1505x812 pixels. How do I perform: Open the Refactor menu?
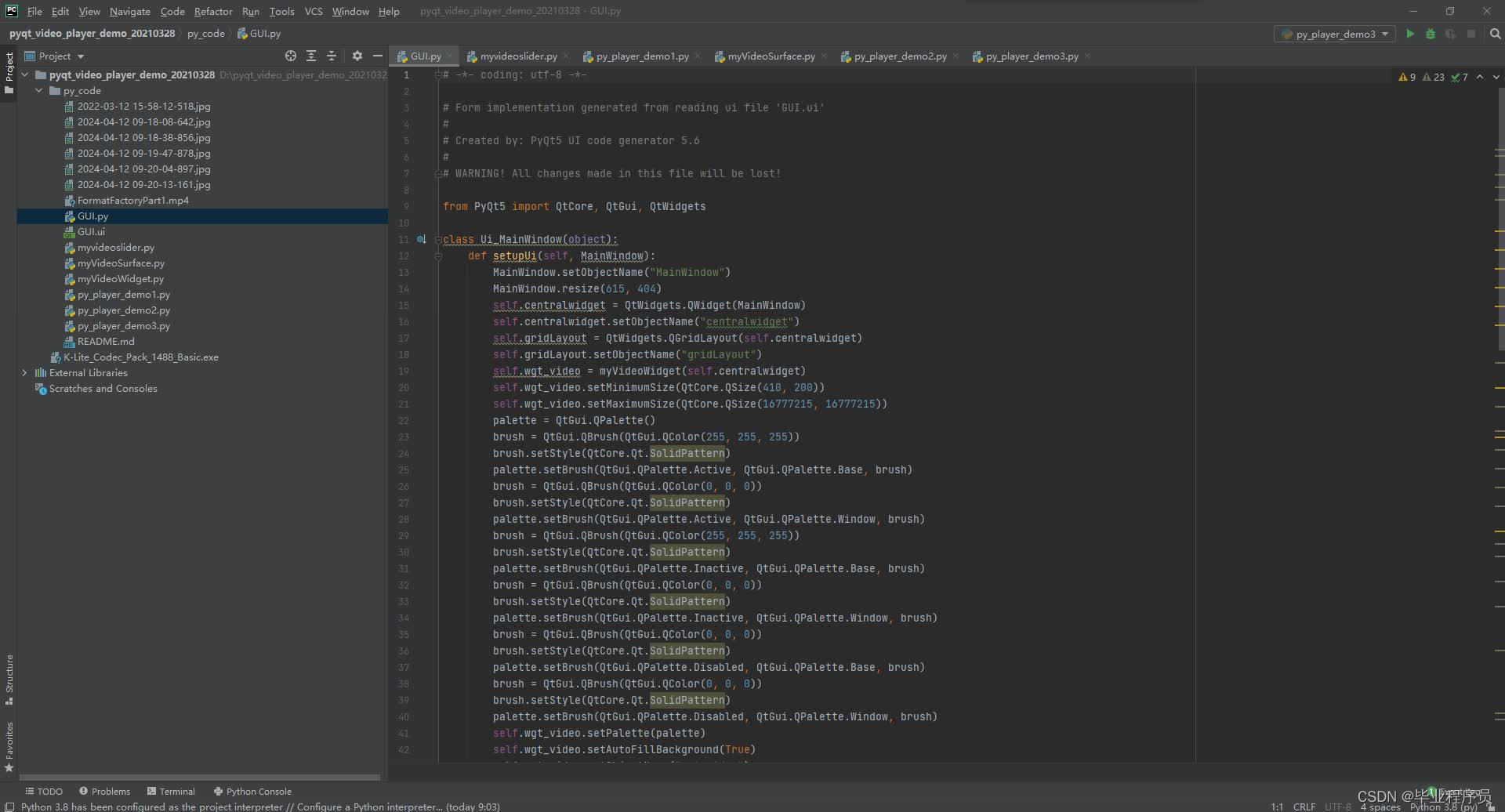213,11
